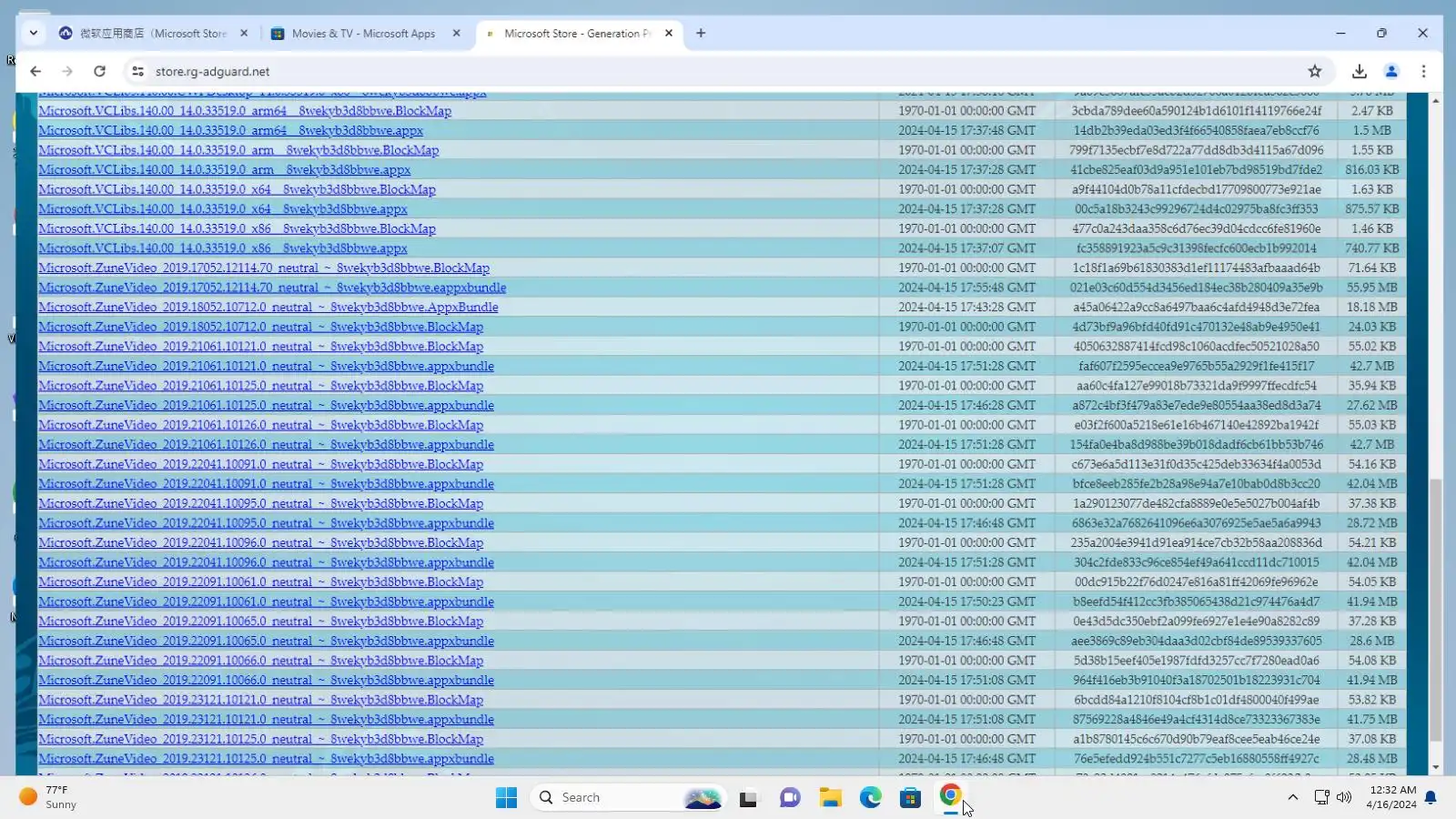Go forward in browser history
Image resolution: width=1456 pixels, height=819 pixels.
[67, 71]
